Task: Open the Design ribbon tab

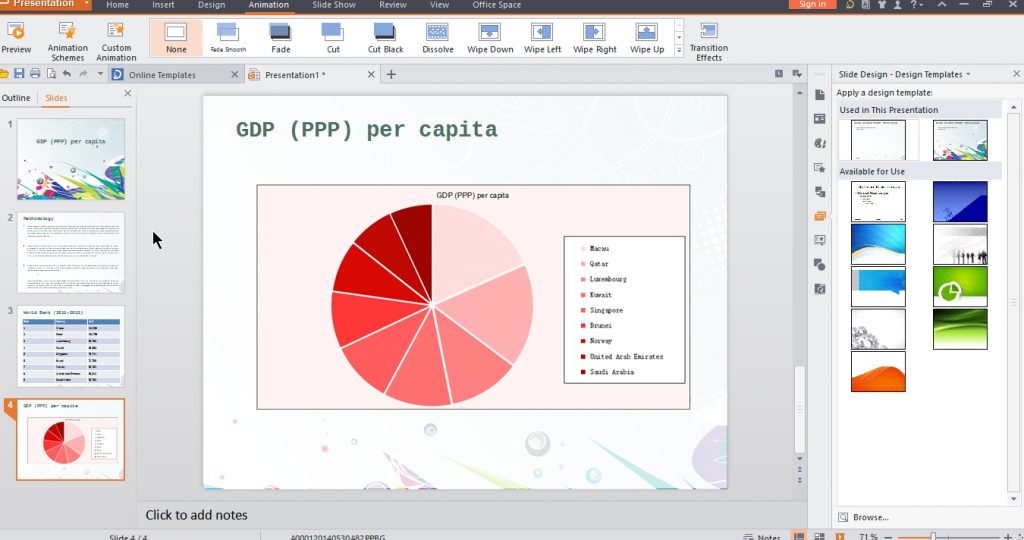Action: (x=211, y=5)
